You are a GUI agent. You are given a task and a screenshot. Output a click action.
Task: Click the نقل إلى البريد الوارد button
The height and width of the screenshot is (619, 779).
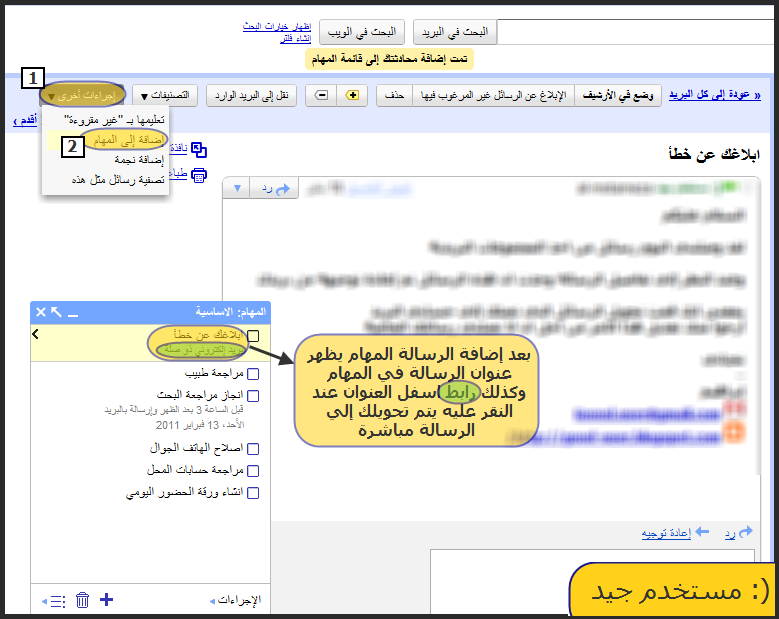251,95
